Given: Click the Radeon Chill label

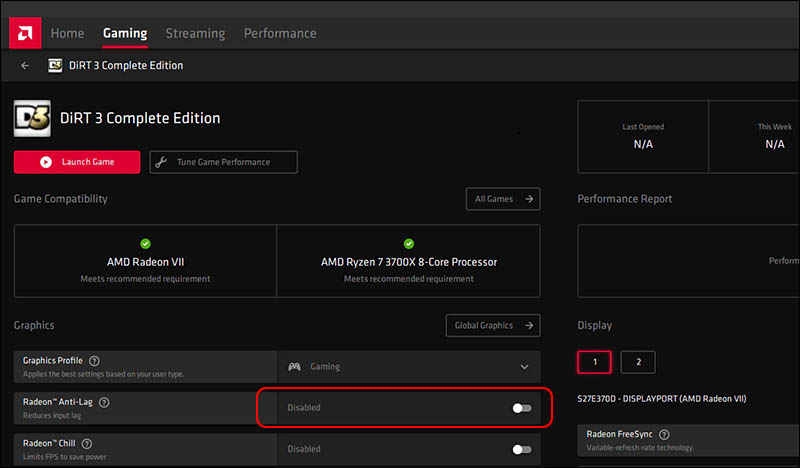Looking at the screenshot, I should [x=49, y=443].
